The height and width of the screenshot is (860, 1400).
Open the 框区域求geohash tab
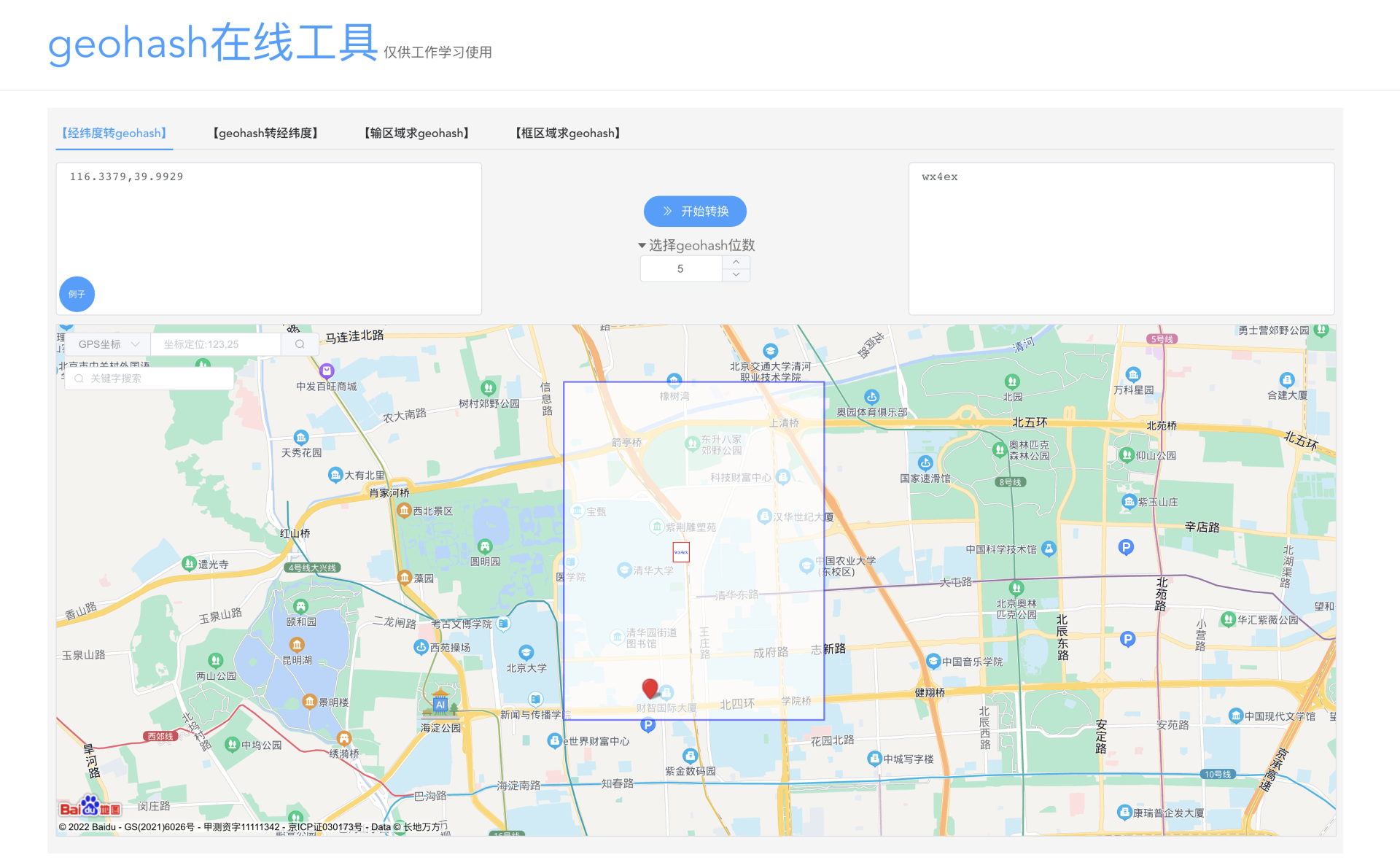point(567,133)
